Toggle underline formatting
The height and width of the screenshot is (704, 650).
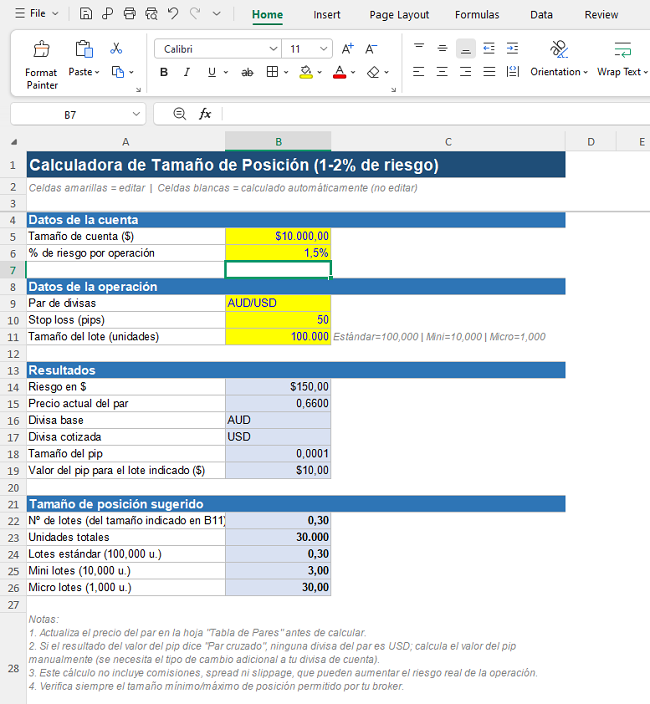pos(212,72)
